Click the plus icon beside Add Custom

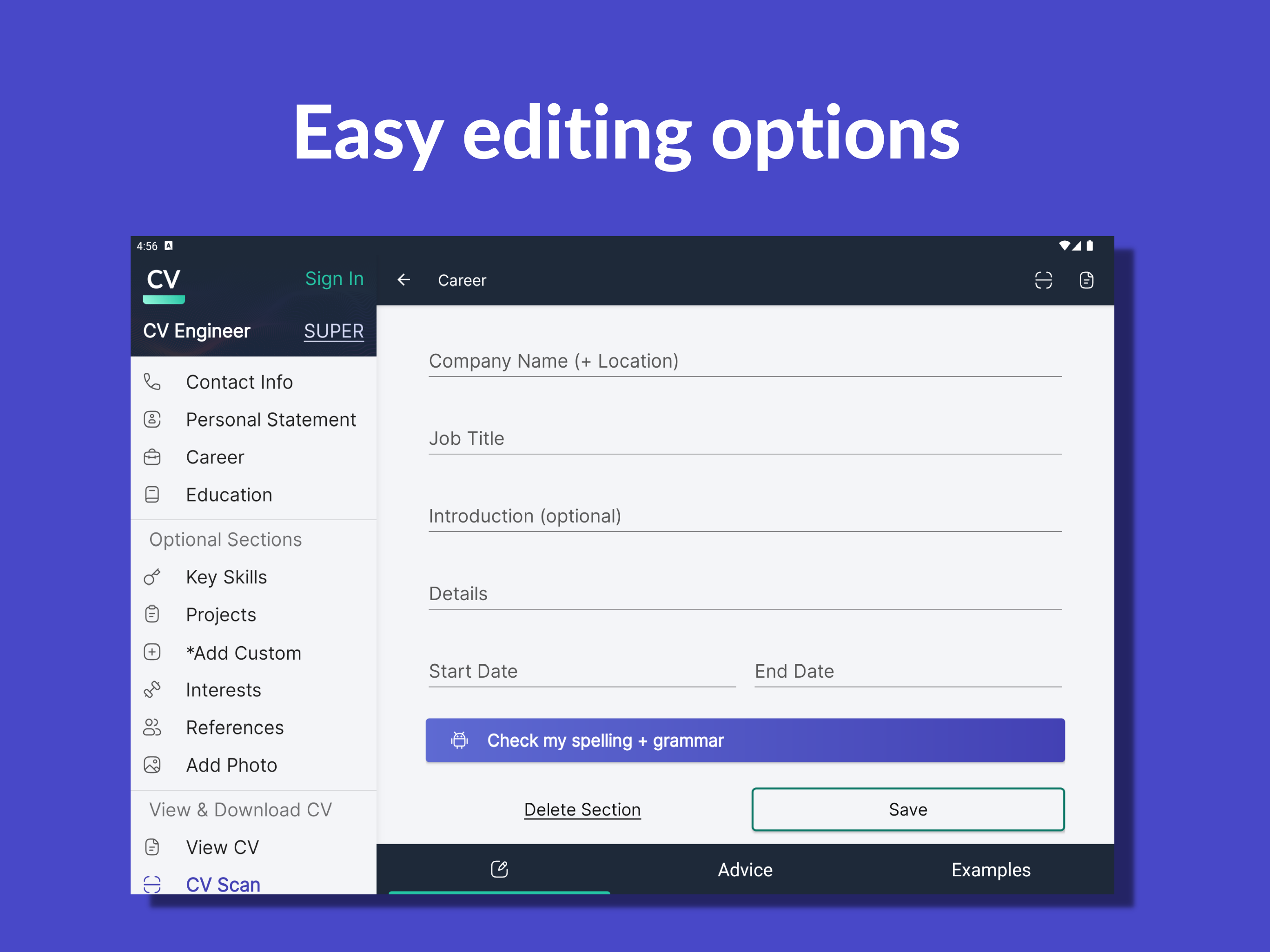point(152,652)
